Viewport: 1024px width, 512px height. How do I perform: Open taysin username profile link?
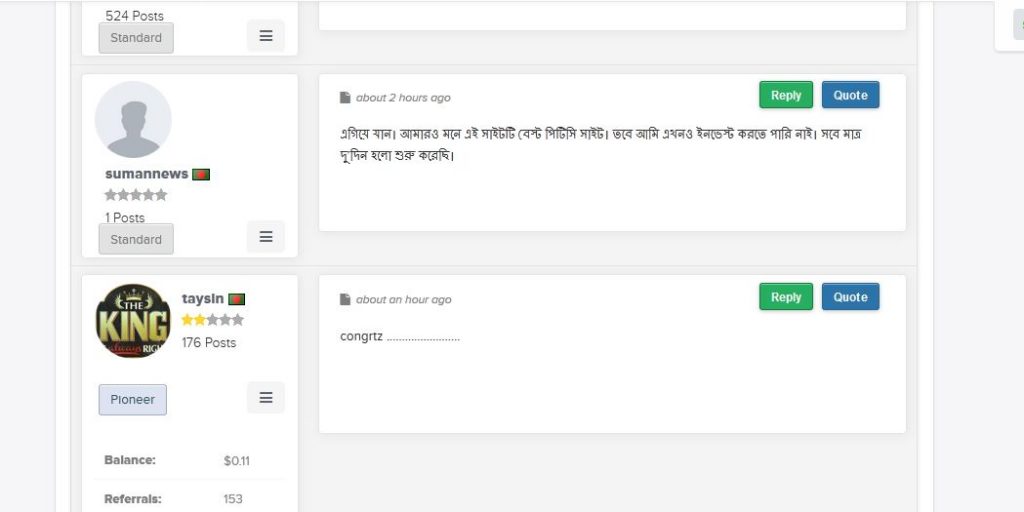click(x=203, y=299)
